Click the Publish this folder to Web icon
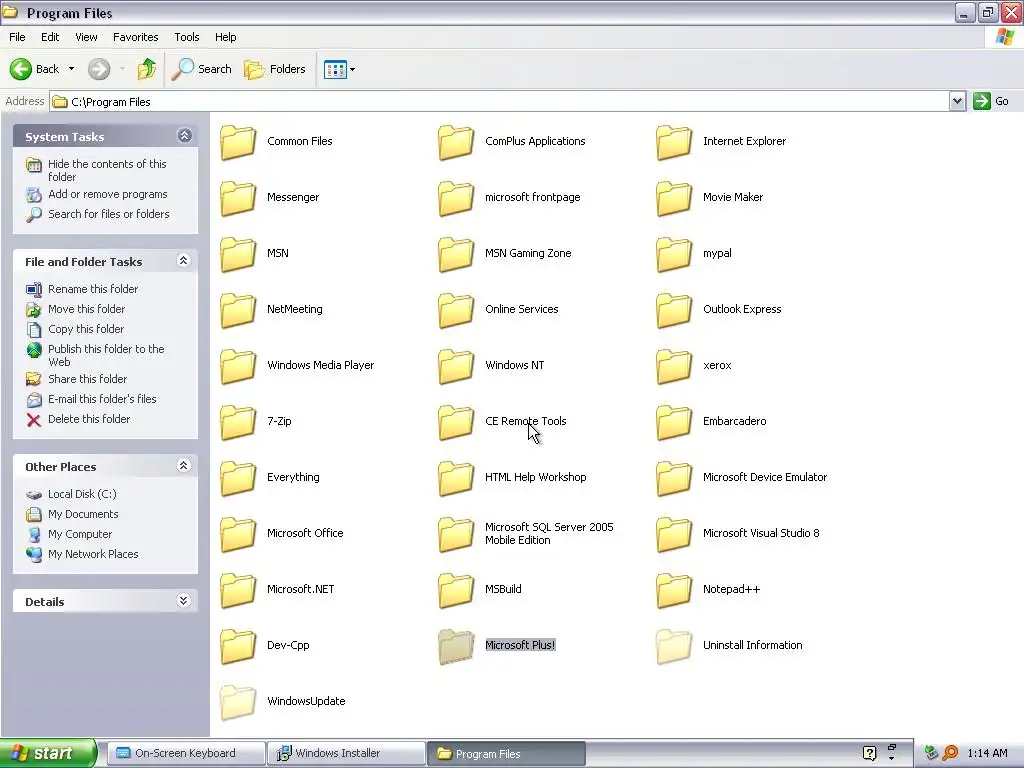The image size is (1024, 768). click(34, 350)
